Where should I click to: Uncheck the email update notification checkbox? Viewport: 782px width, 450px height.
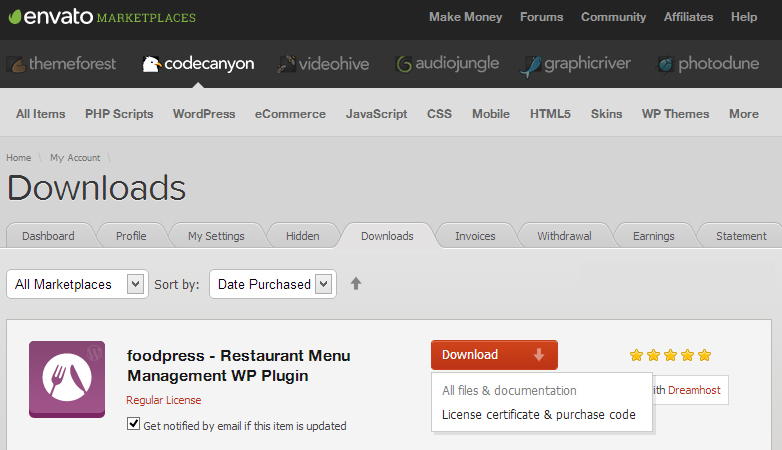pos(133,424)
